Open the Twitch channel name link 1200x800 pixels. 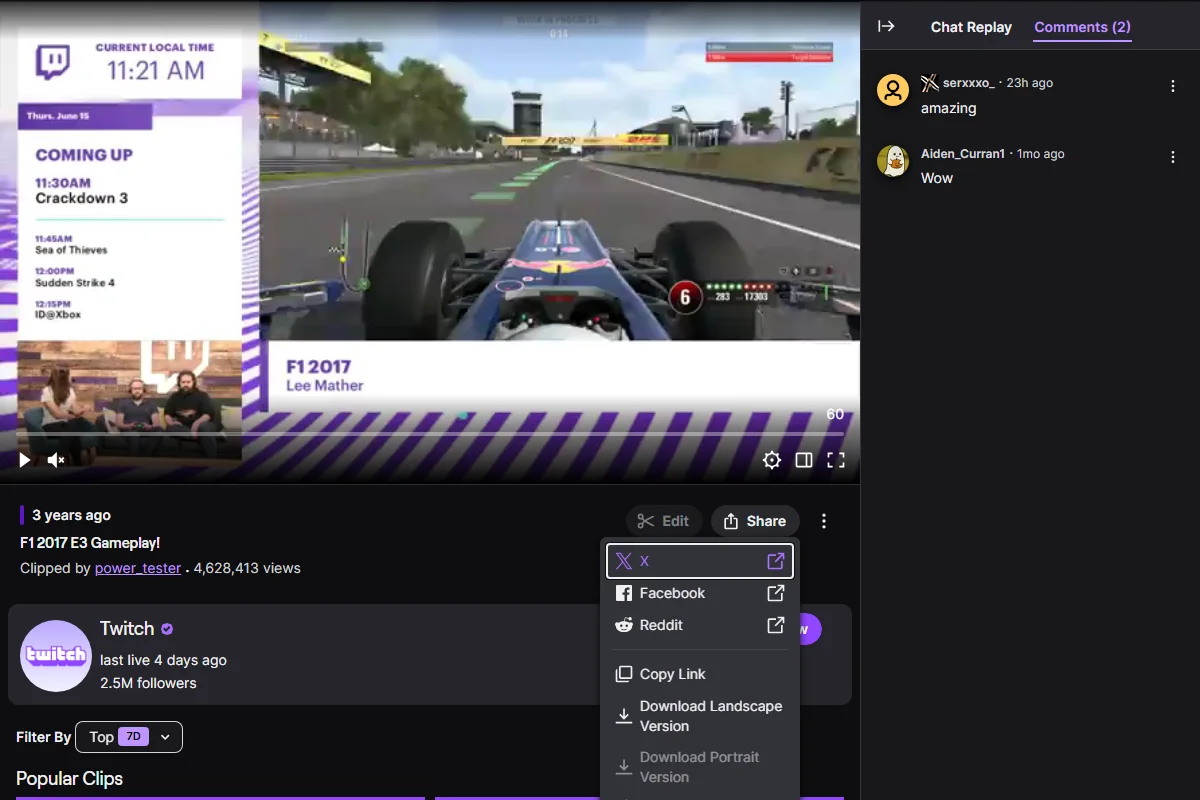[127, 629]
